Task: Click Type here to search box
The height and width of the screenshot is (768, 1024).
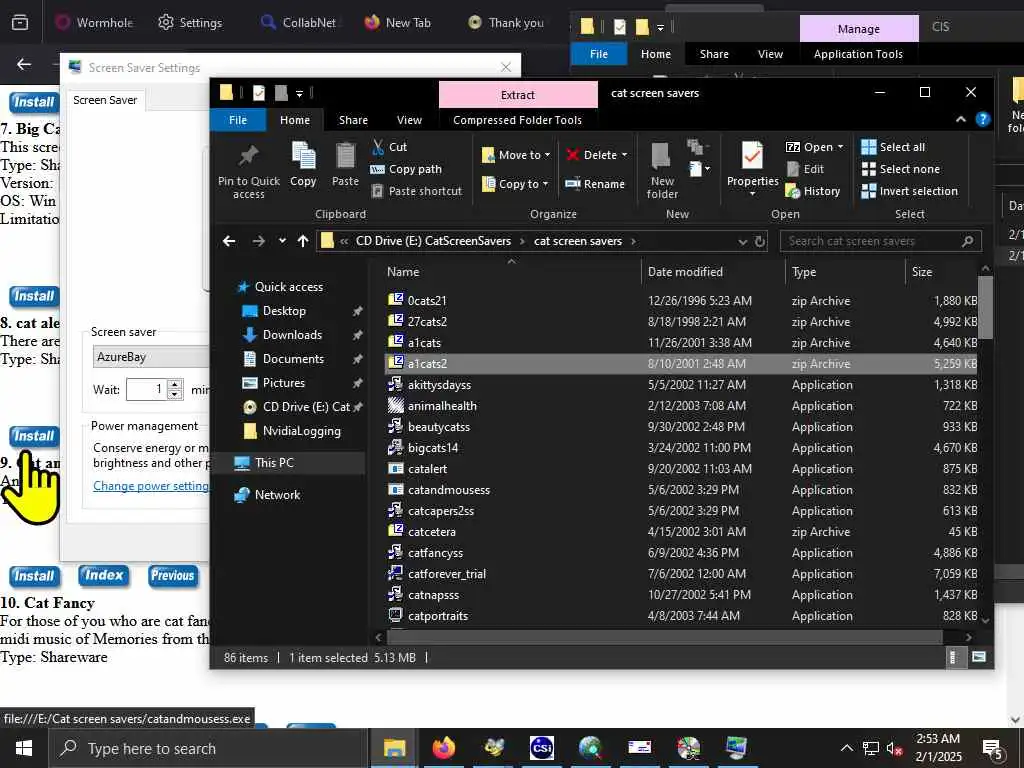Action: (x=206, y=748)
